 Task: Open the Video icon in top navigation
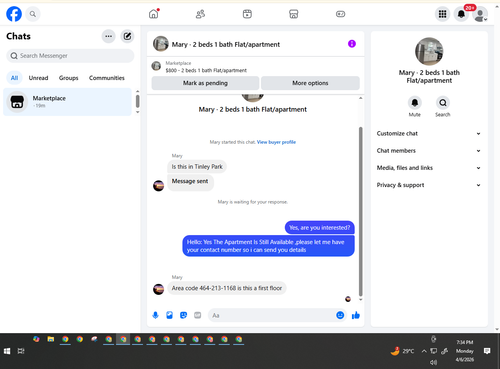[247, 14]
